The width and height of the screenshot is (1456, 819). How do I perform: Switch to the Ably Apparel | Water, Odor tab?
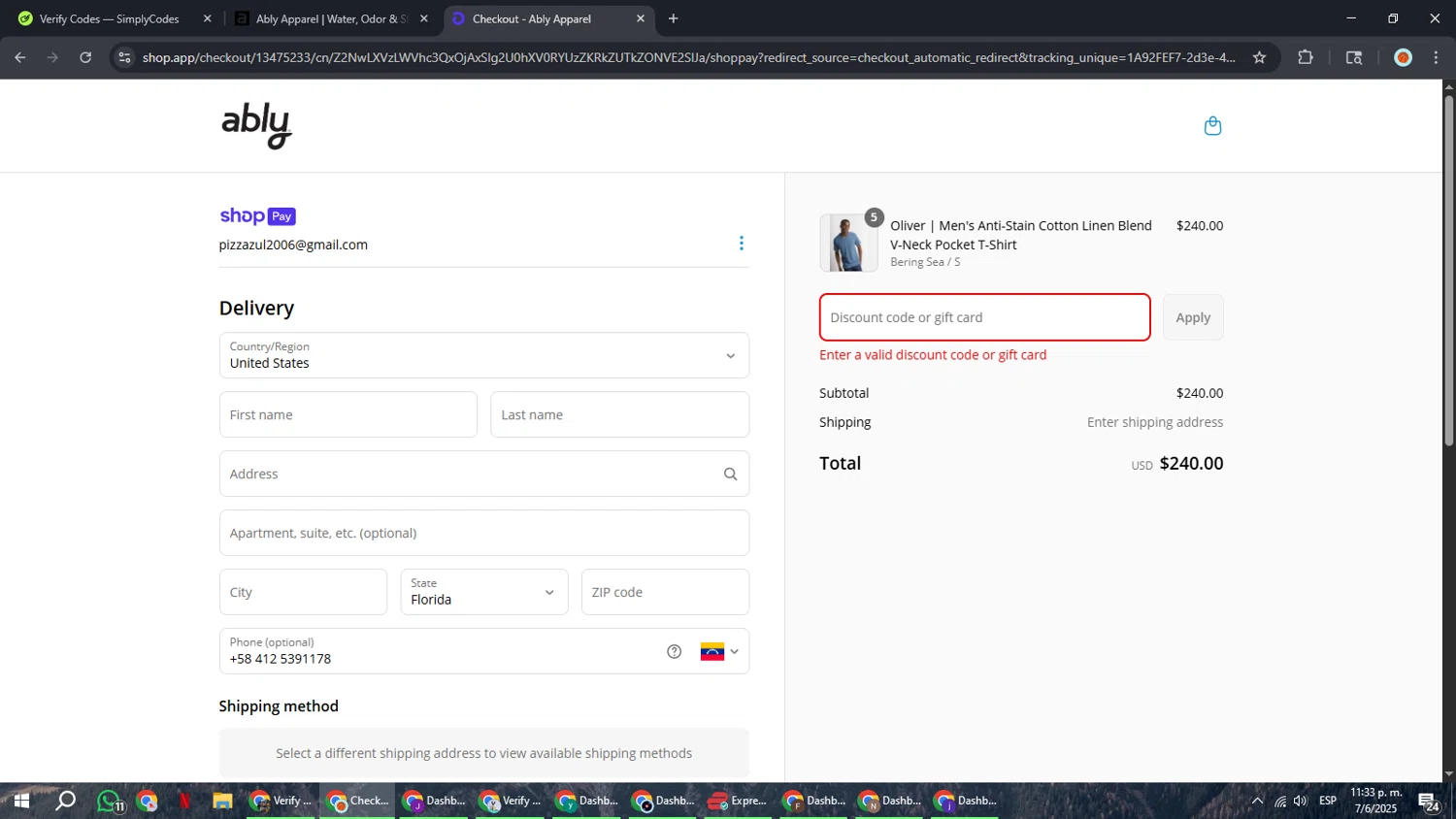[x=332, y=18]
